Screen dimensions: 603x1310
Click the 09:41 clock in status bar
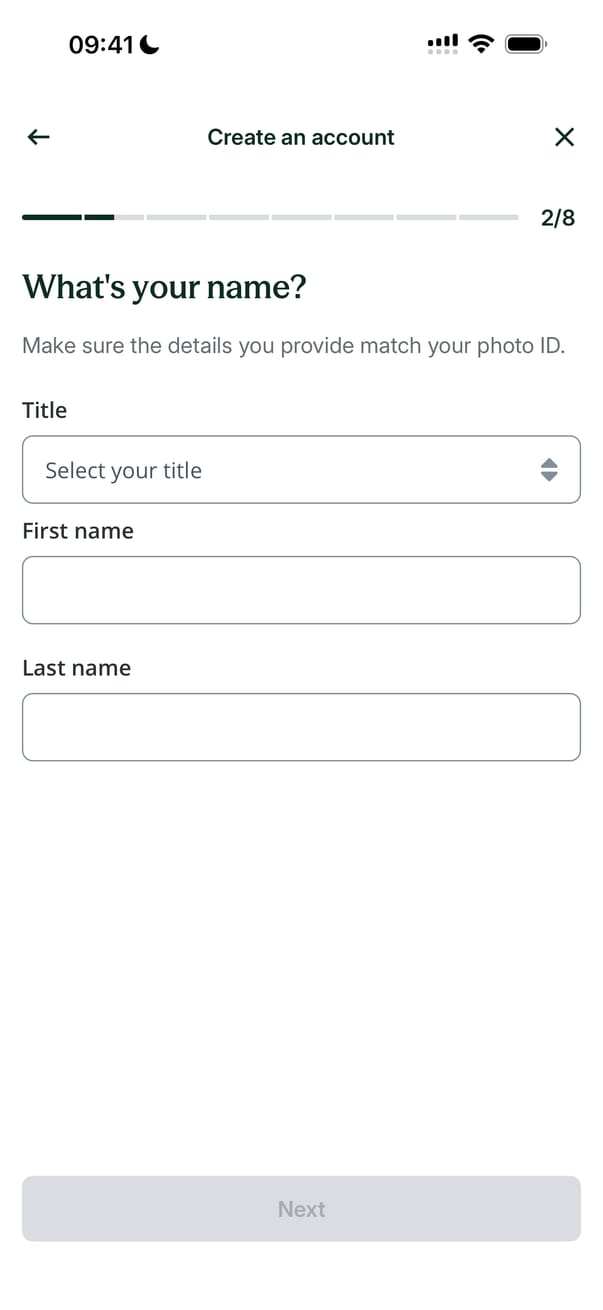pos(101,45)
